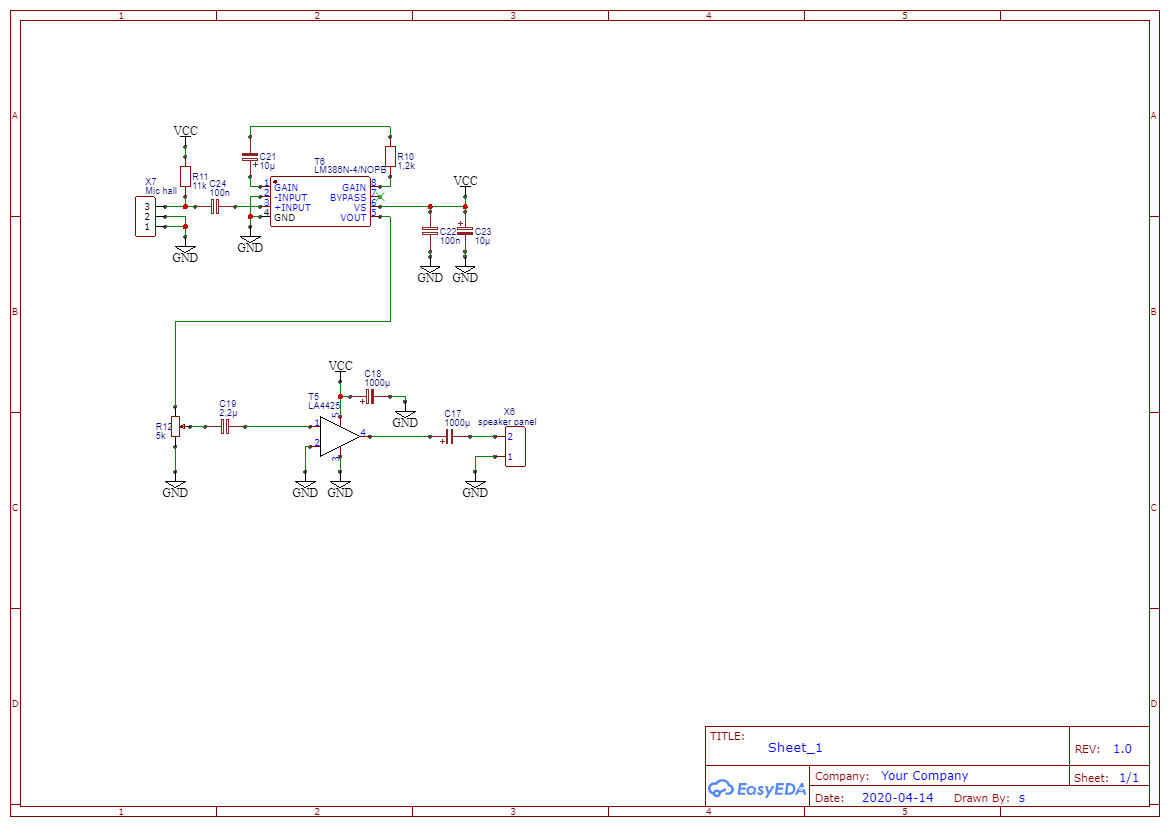Image resolution: width=1169 pixels, height=827 pixels.
Task: Click the sheet number 1/1
Action: pos(1129,778)
